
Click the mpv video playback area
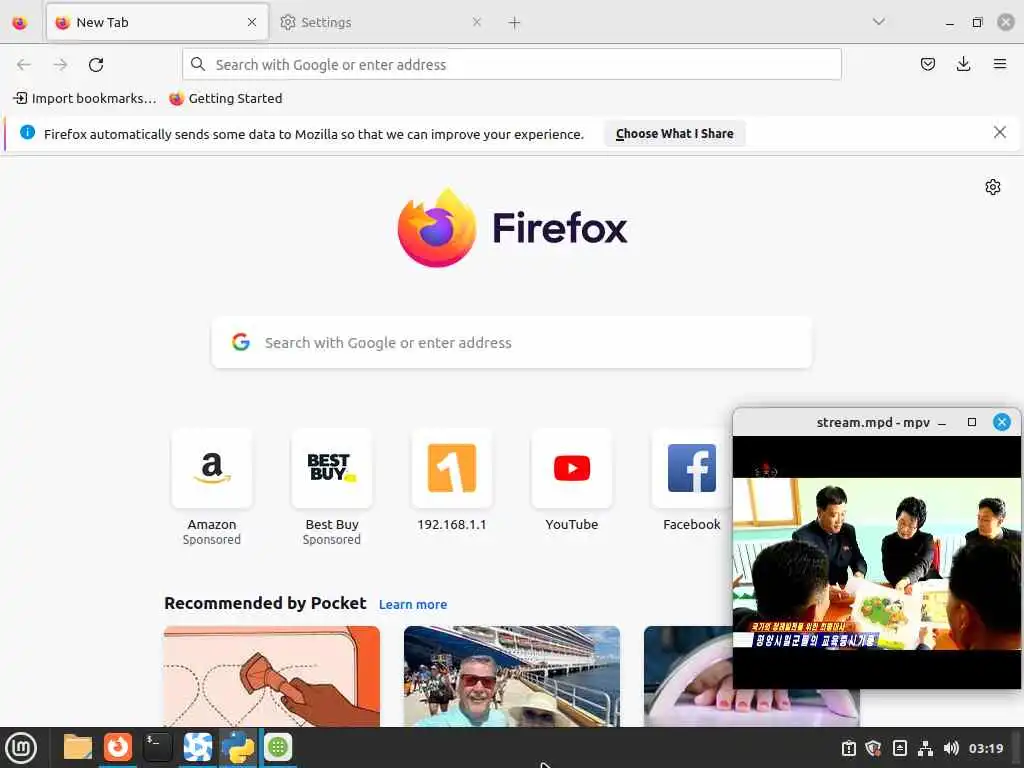click(x=876, y=562)
